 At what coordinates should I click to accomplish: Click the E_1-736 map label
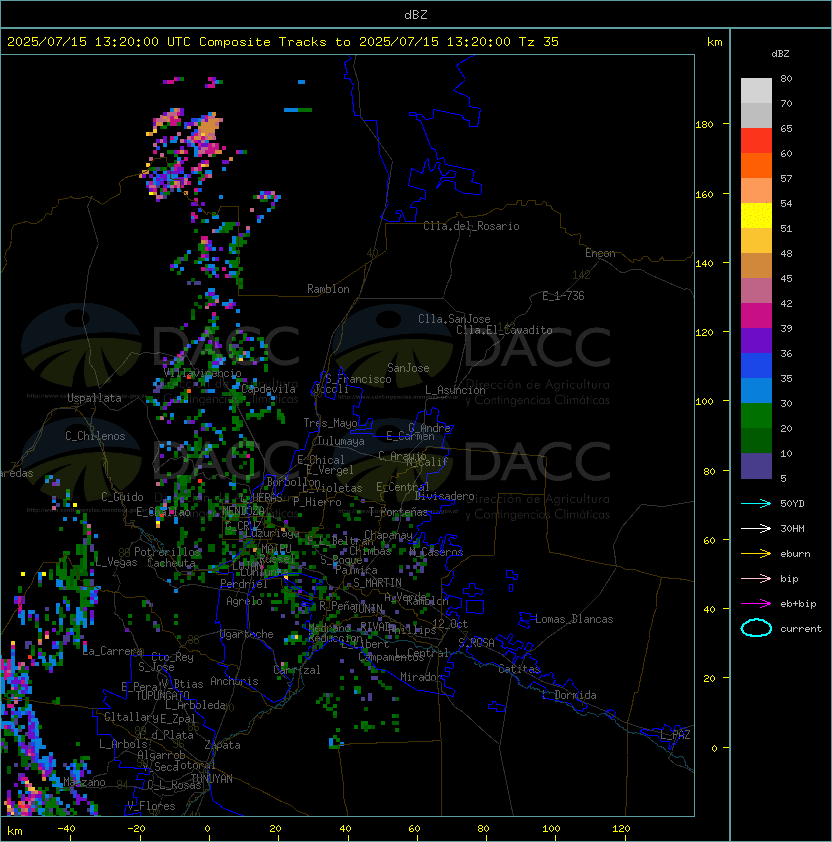(x=563, y=296)
